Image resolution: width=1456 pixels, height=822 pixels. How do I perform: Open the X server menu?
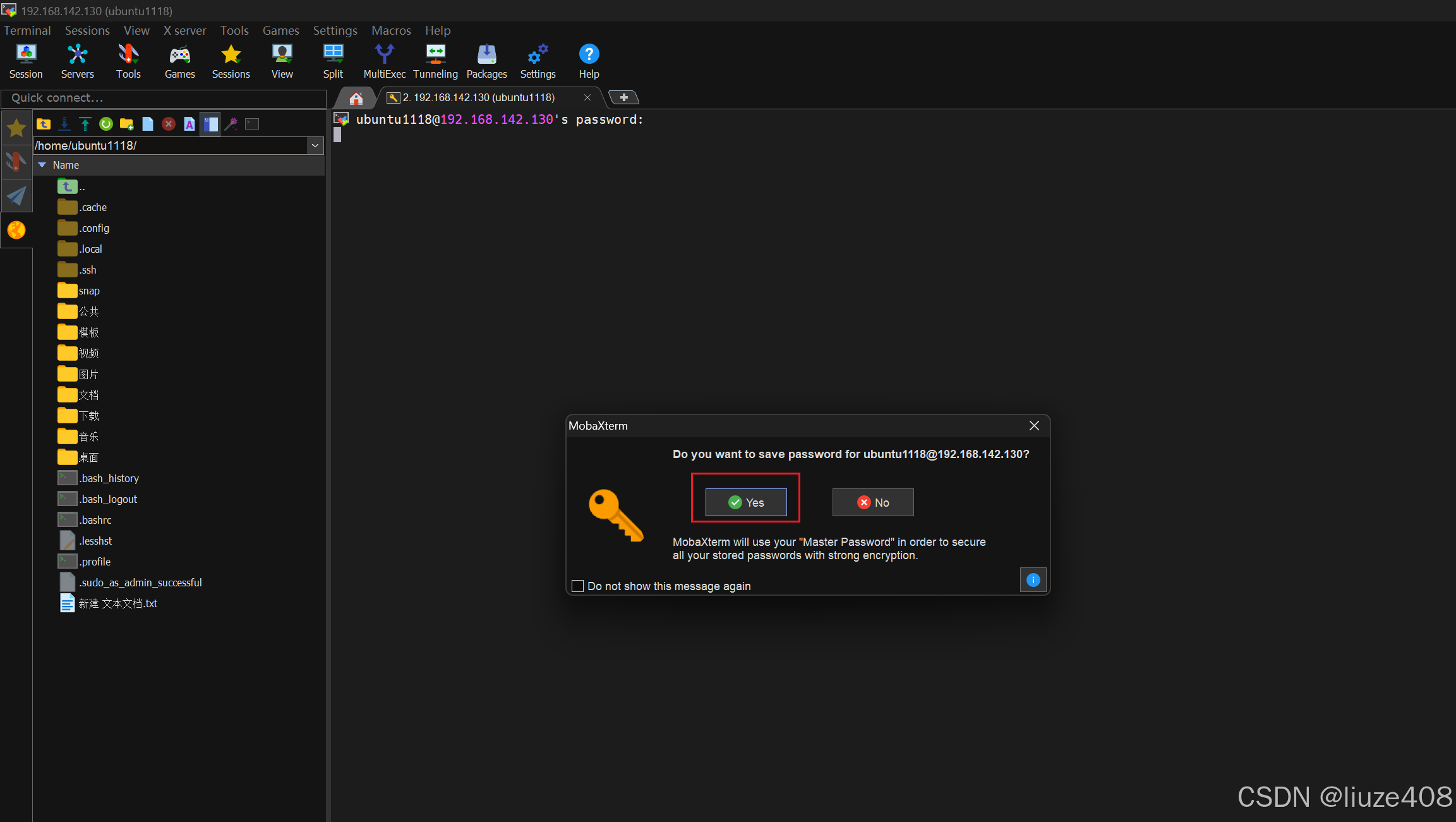(x=184, y=30)
